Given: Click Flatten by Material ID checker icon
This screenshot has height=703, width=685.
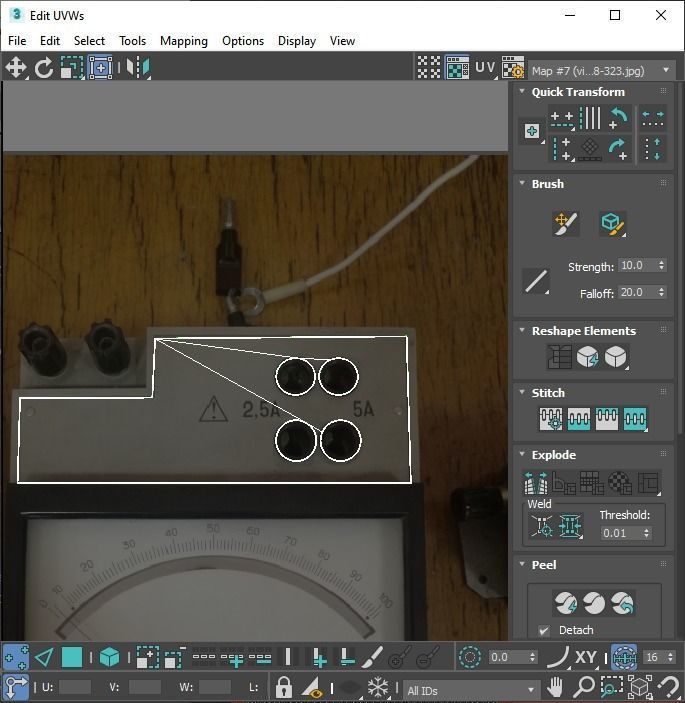Looking at the screenshot, I should point(620,482).
